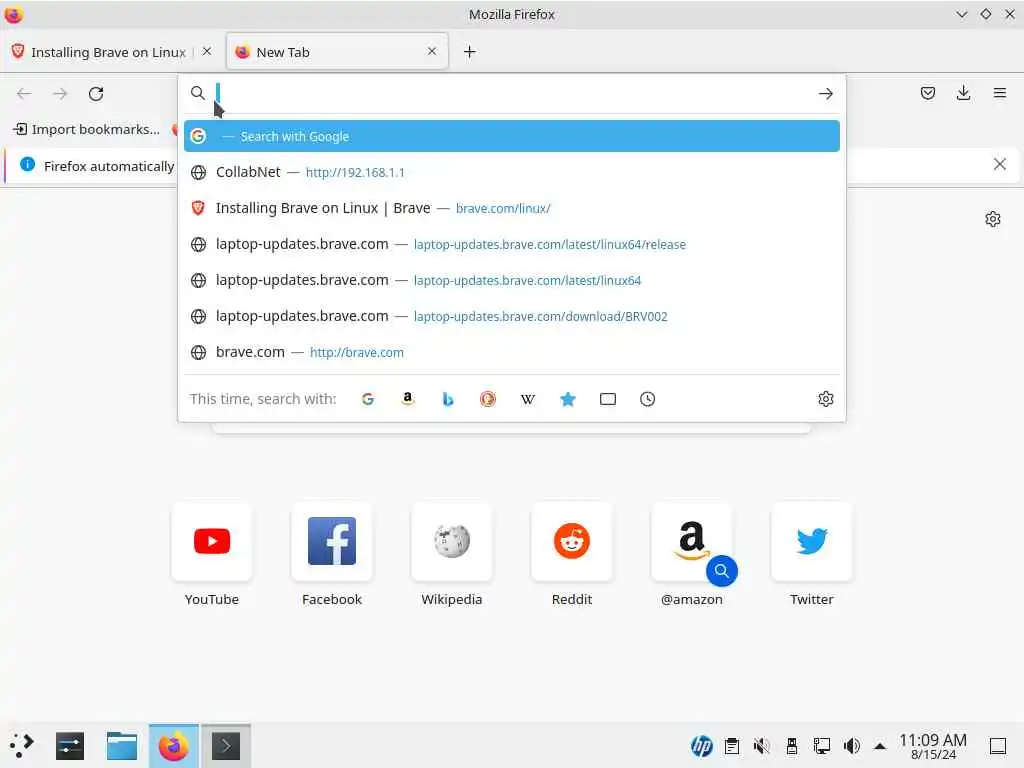Click Firefox icon in the taskbar
Image resolution: width=1024 pixels, height=768 pixels.
point(173,746)
